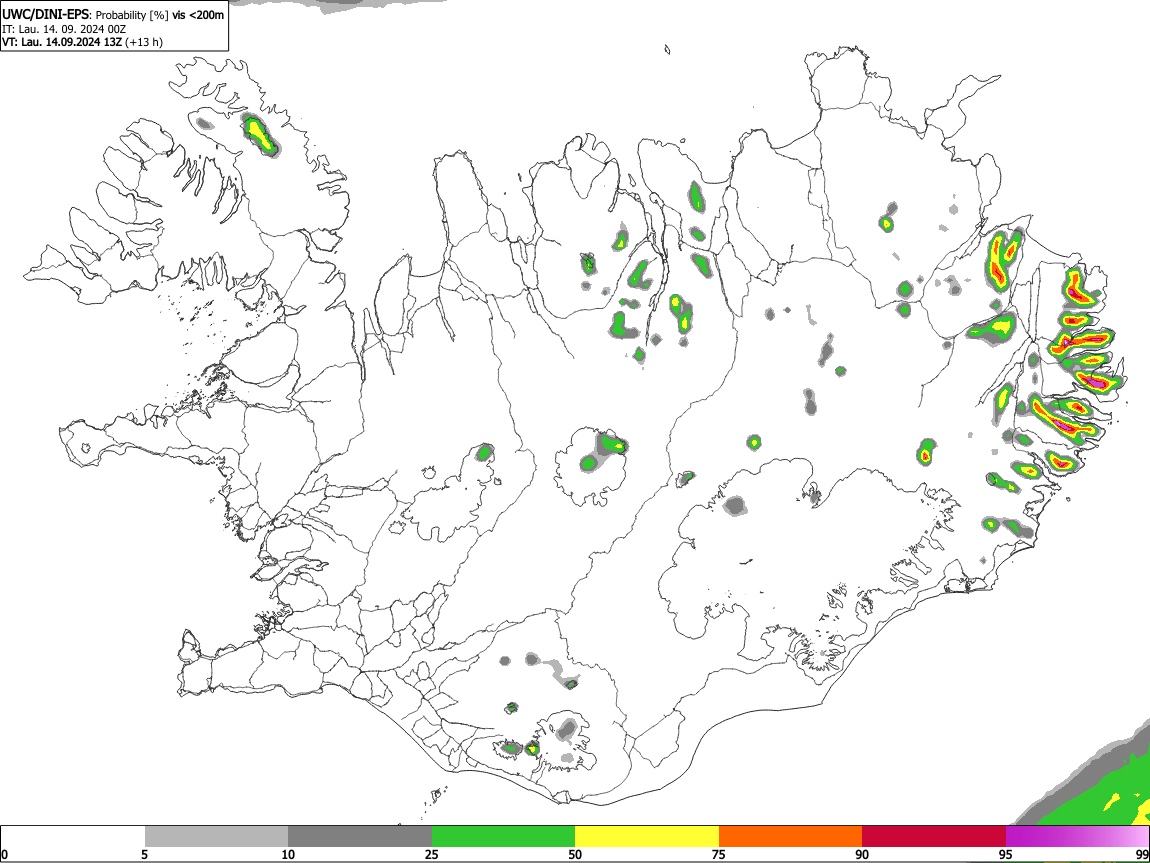1150x863 pixels.
Task: Click the yellow 50-75% legend swatch
Action: tap(647, 836)
